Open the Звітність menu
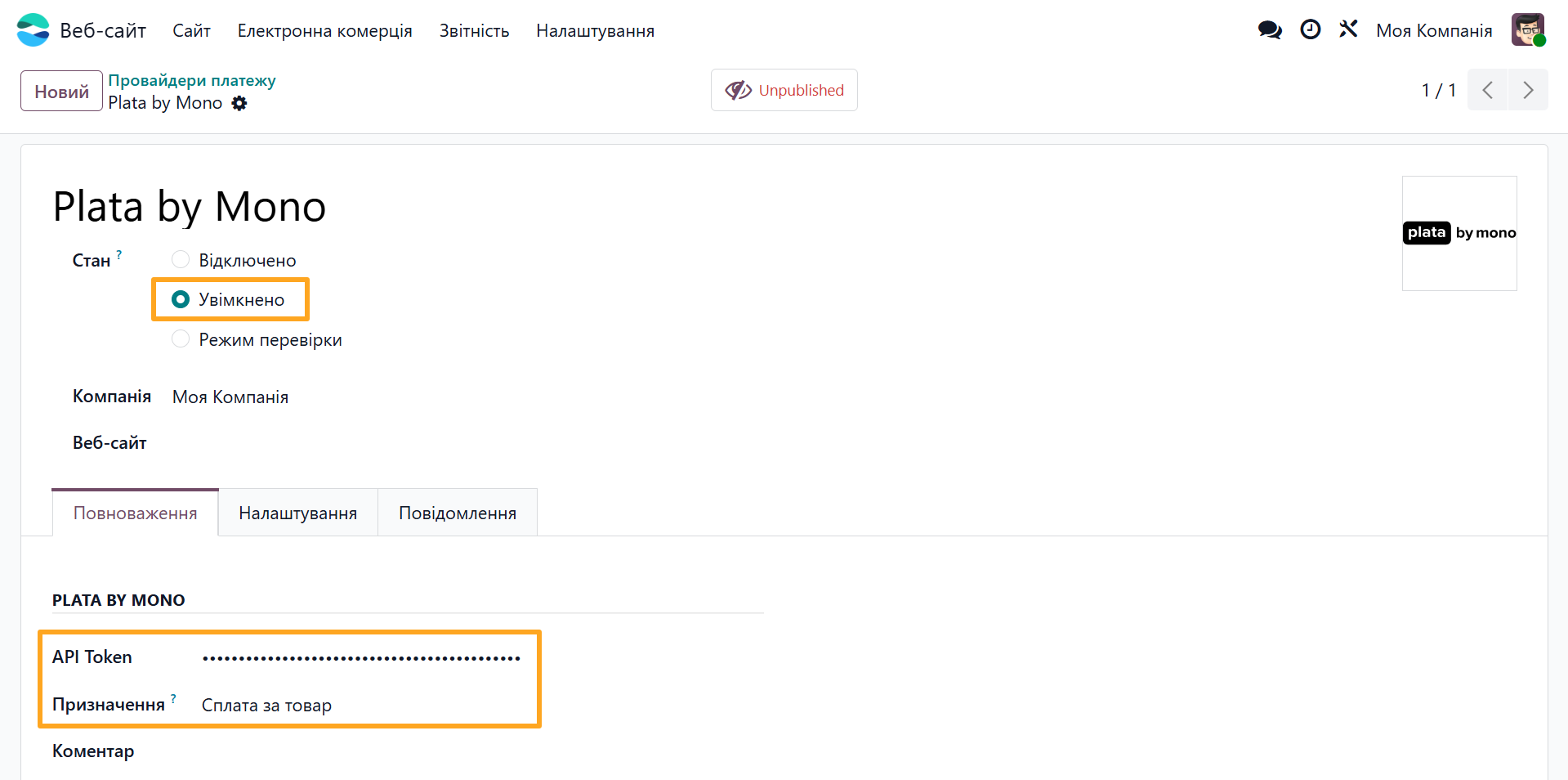Screen dimensions: 1568x780 click(474, 31)
